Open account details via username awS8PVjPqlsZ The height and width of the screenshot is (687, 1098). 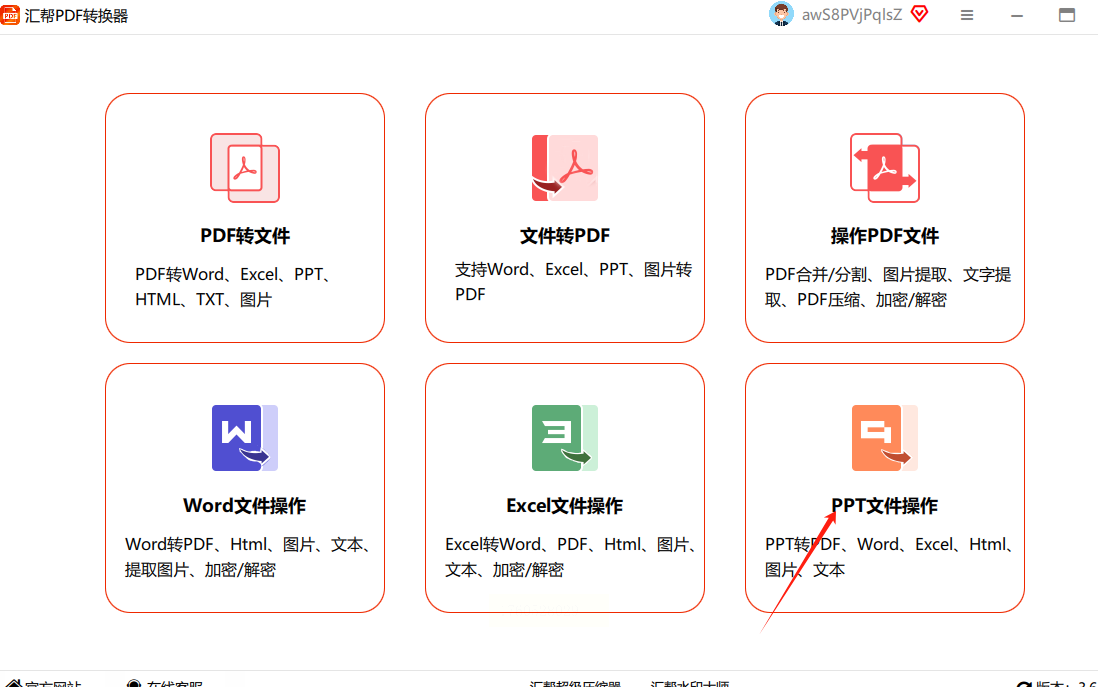852,15
